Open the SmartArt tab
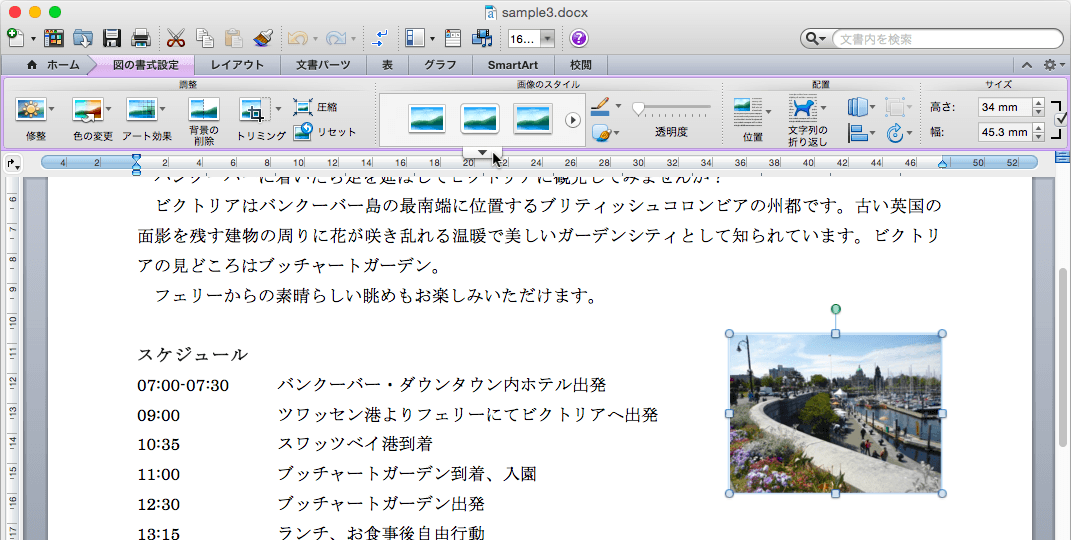This screenshot has width=1071, height=540. click(x=513, y=65)
